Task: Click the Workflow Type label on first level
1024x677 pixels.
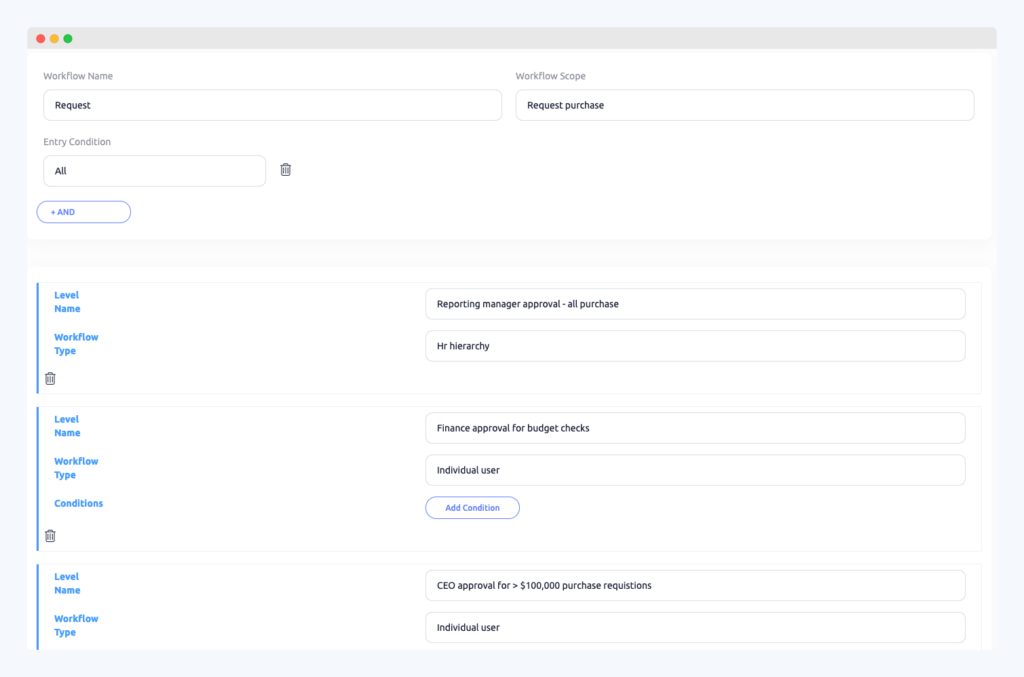Action: click(x=76, y=343)
